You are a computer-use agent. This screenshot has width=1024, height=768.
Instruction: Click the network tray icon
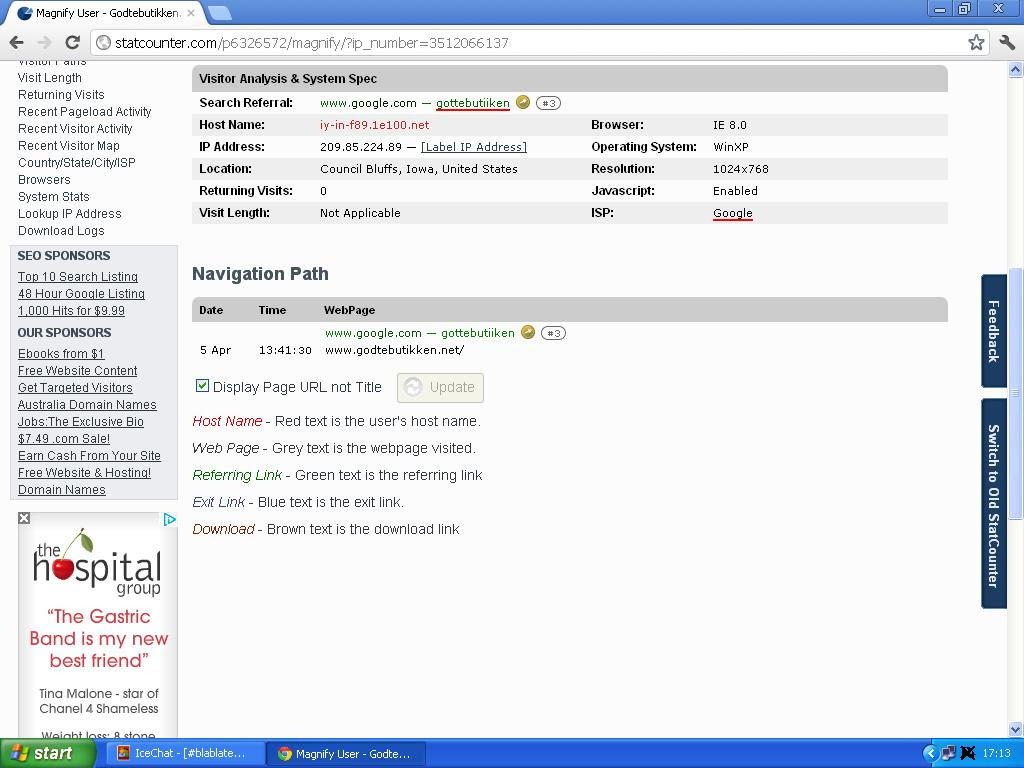948,753
